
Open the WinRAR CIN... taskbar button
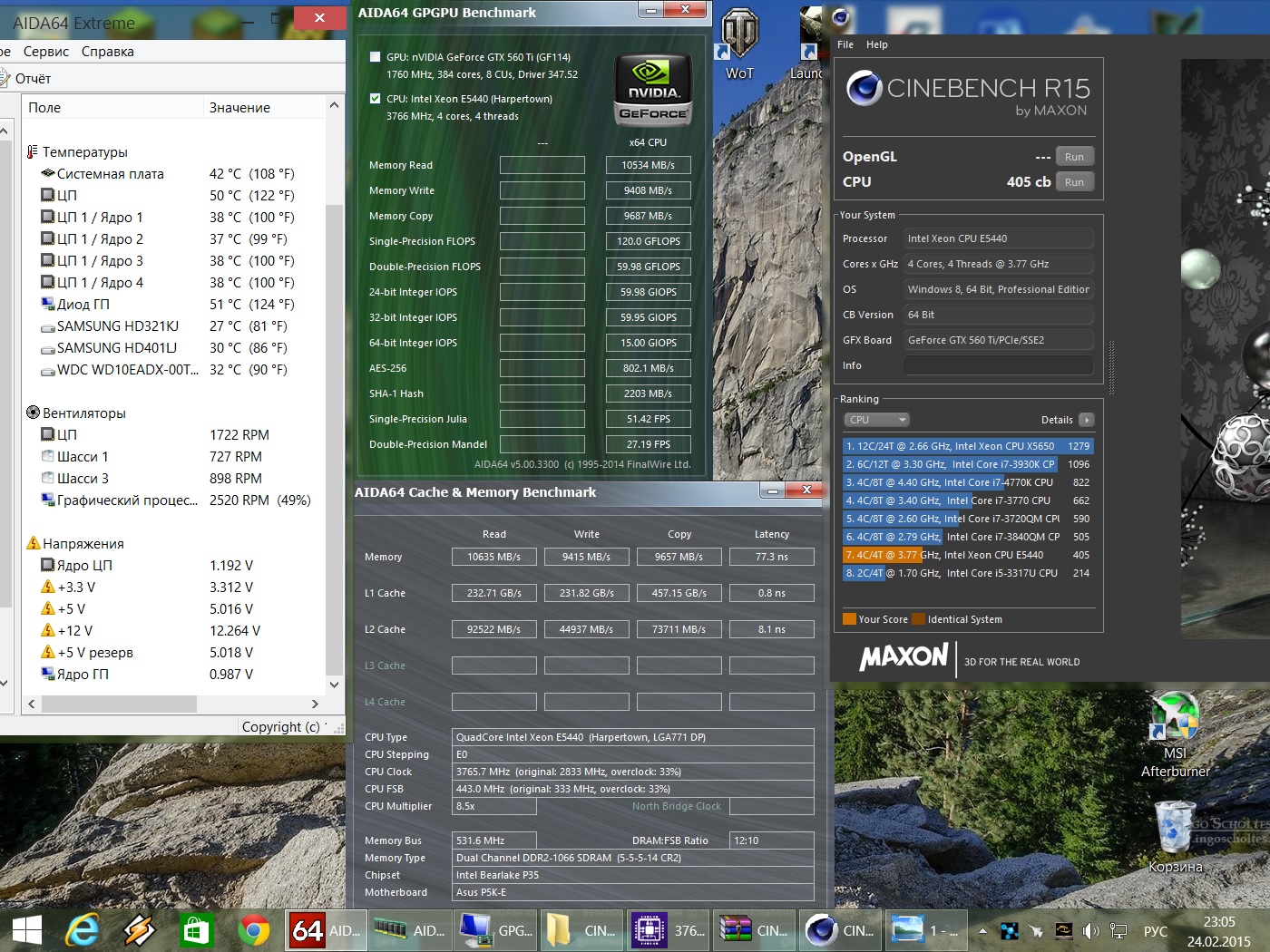click(x=753, y=930)
